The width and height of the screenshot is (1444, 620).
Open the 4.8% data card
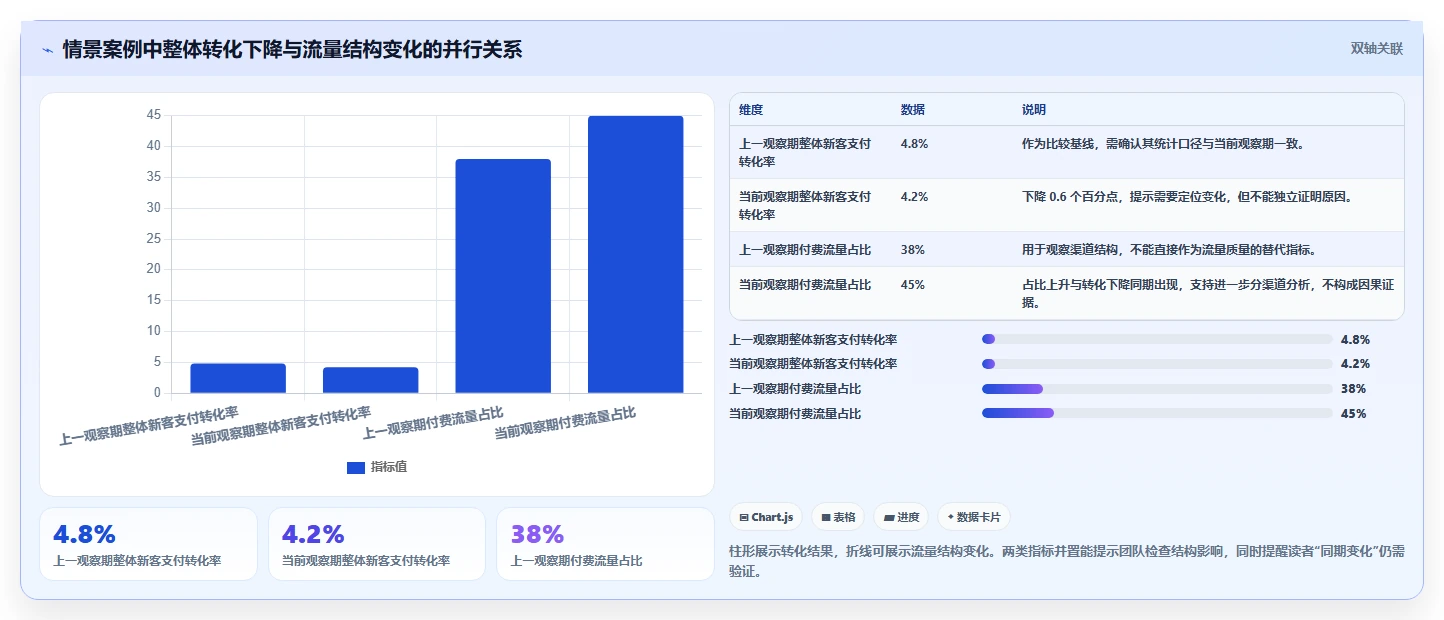pyautogui.click(x=148, y=544)
